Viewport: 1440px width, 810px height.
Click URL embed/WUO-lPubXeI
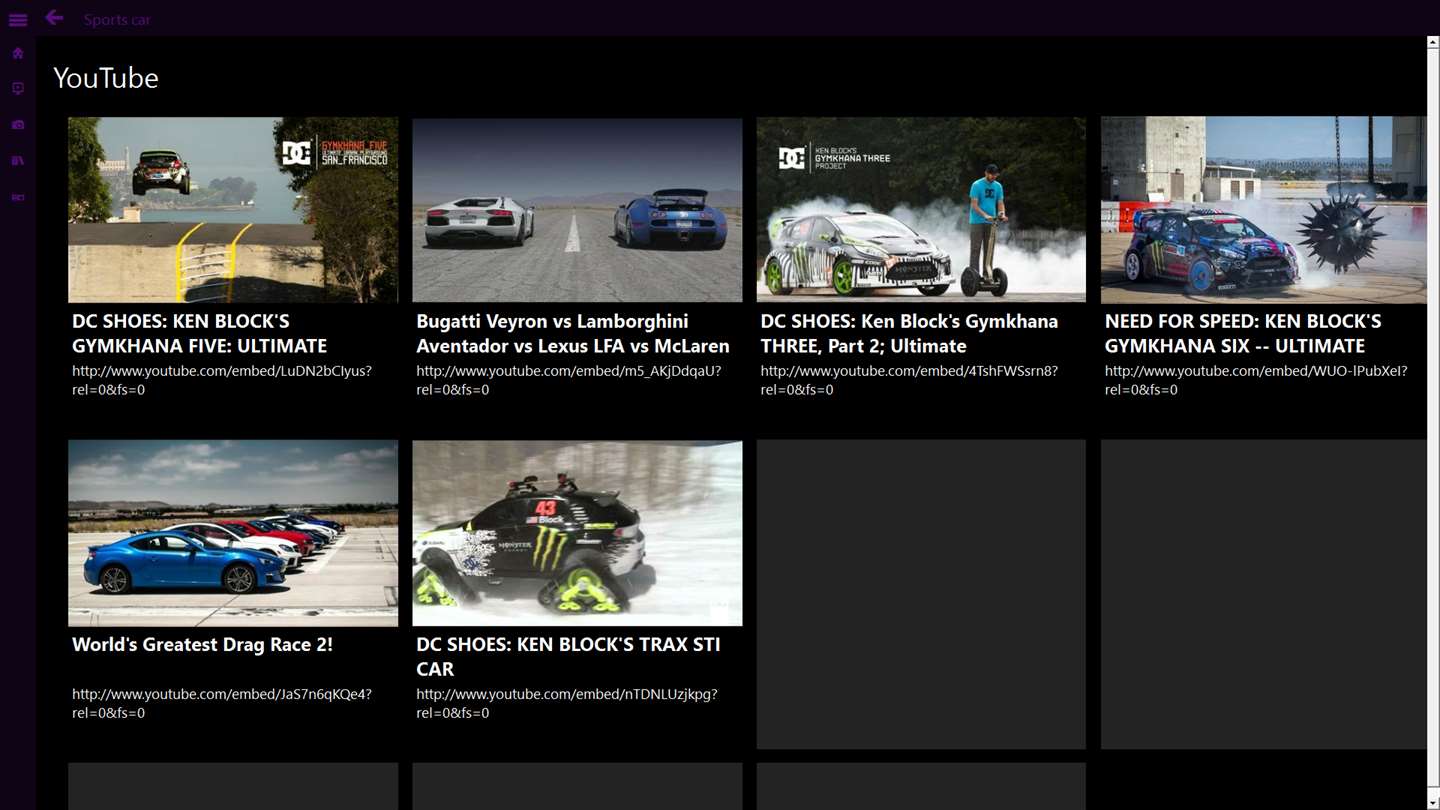pos(1256,380)
